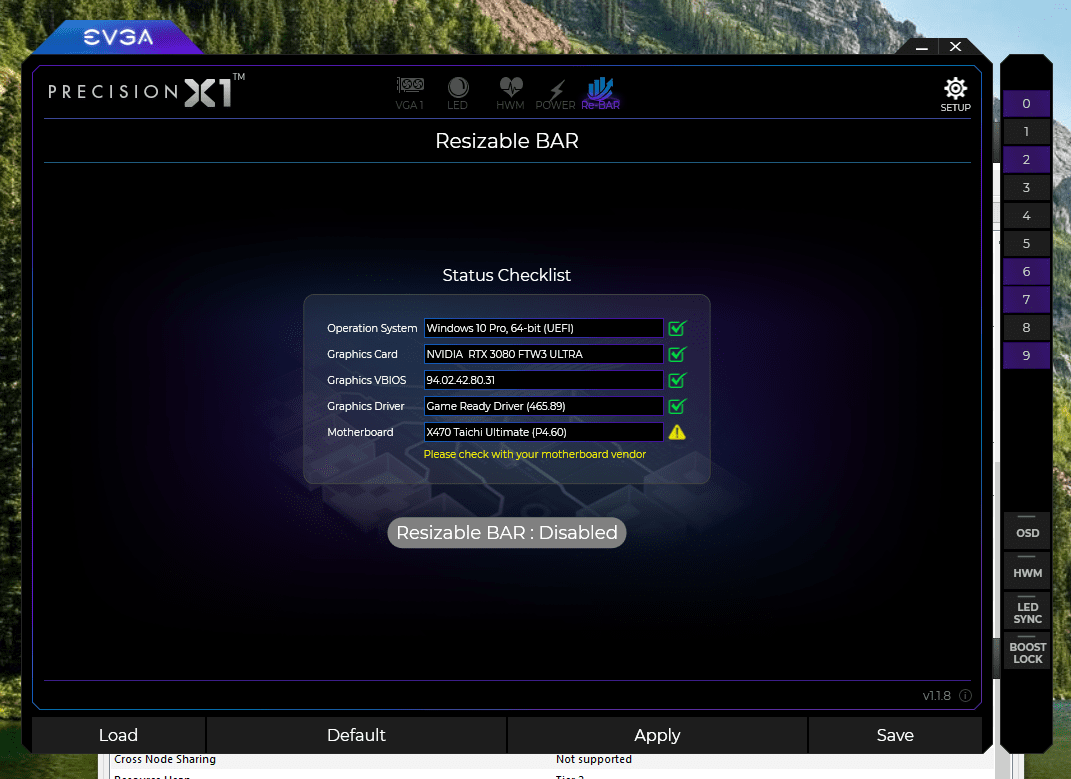Click the Save button
Viewport: 1071px width, 779px height.
tap(895, 735)
